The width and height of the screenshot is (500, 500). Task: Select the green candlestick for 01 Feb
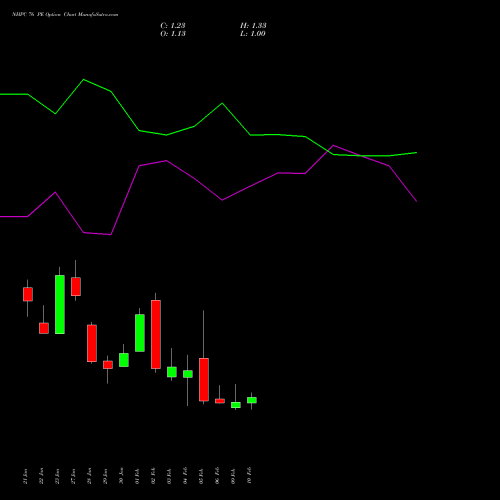point(140,333)
